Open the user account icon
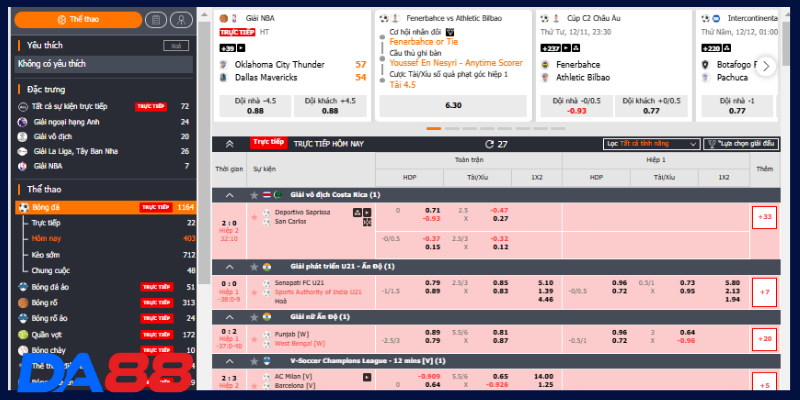This screenshot has height=400, width=800. coord(181,20)
